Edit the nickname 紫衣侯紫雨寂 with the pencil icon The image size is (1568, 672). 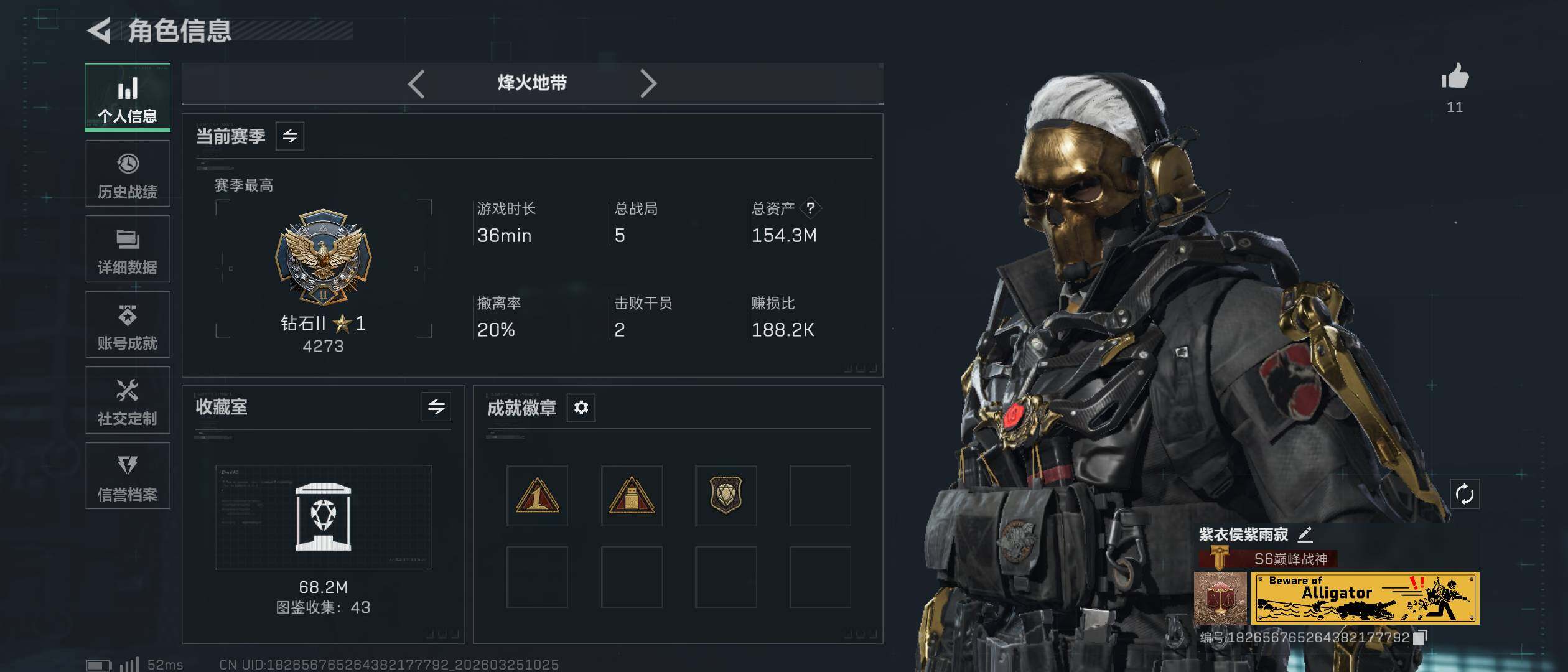click(1305, 534)
